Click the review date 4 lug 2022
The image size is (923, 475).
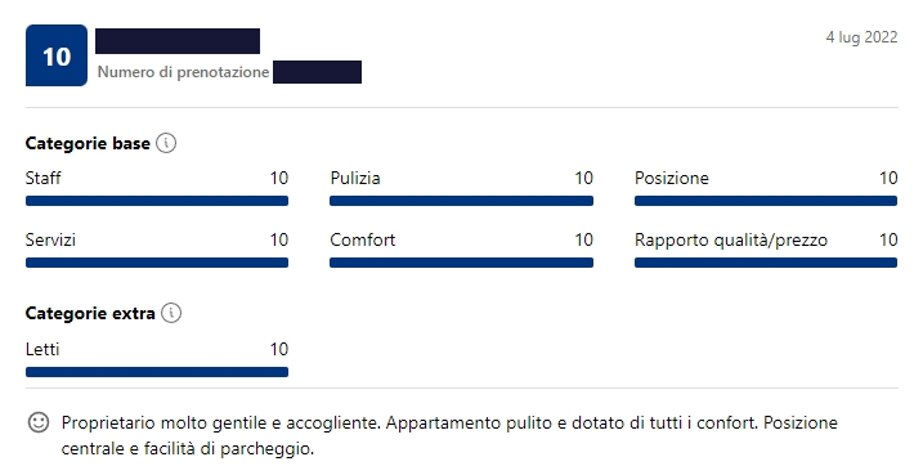[x=862, y=37]
